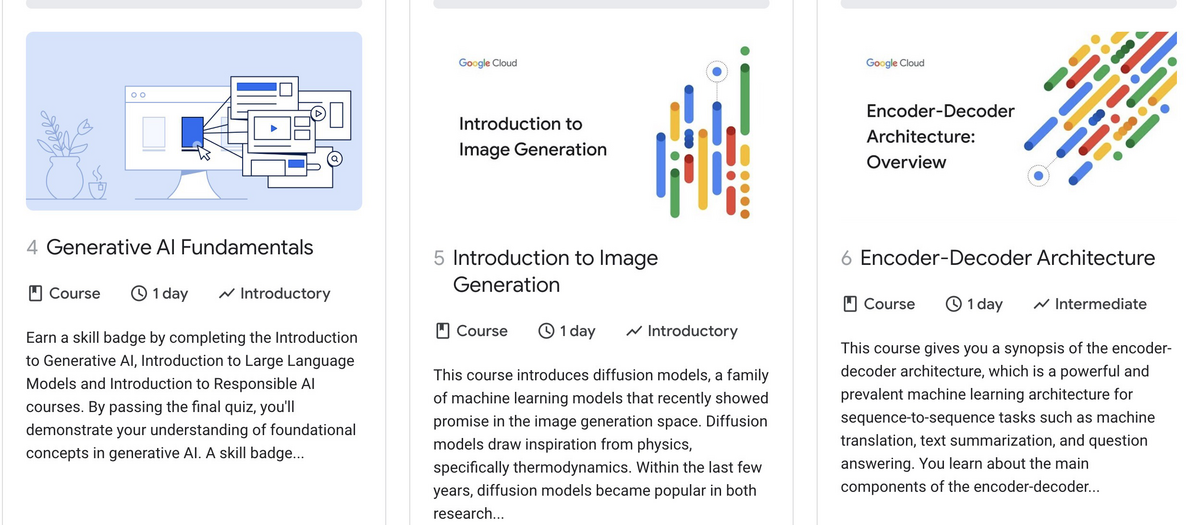Open the Generative AI Fundamentals illustration thumbnail
Screen dimensions: 1200x525
coord(194,121)
